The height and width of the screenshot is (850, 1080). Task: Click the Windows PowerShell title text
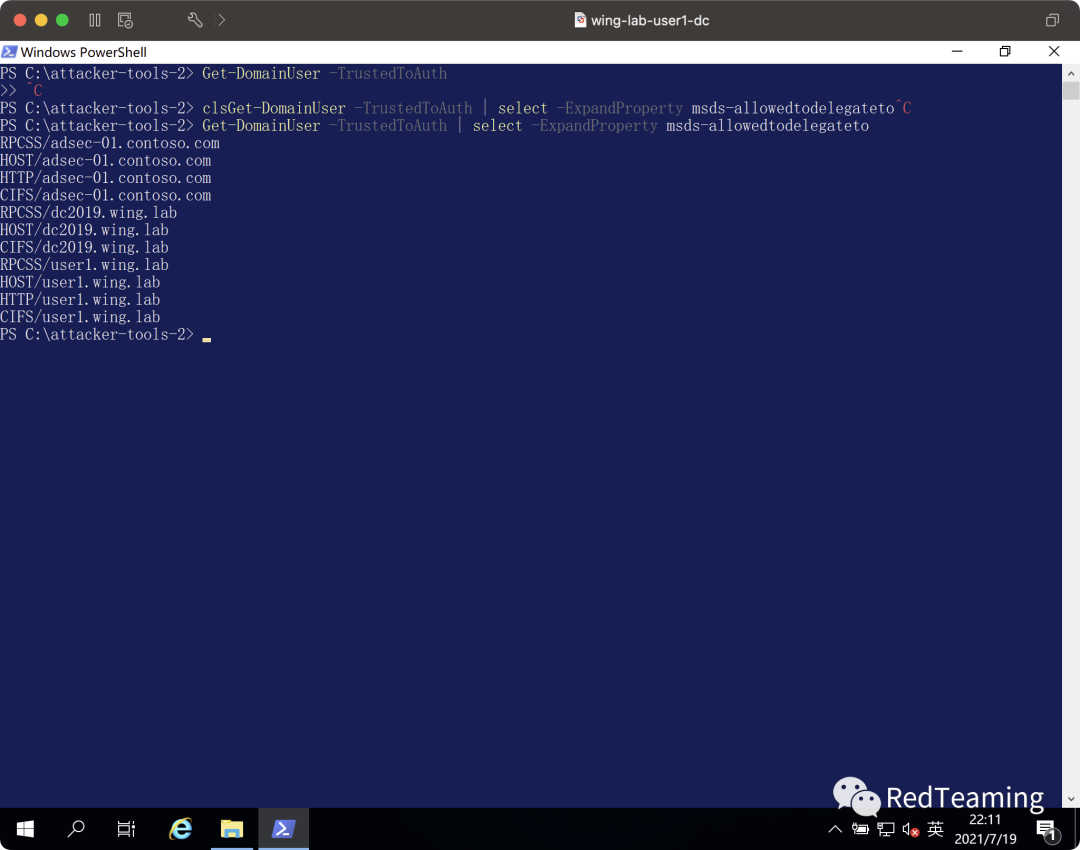click(x=83, y=52)
